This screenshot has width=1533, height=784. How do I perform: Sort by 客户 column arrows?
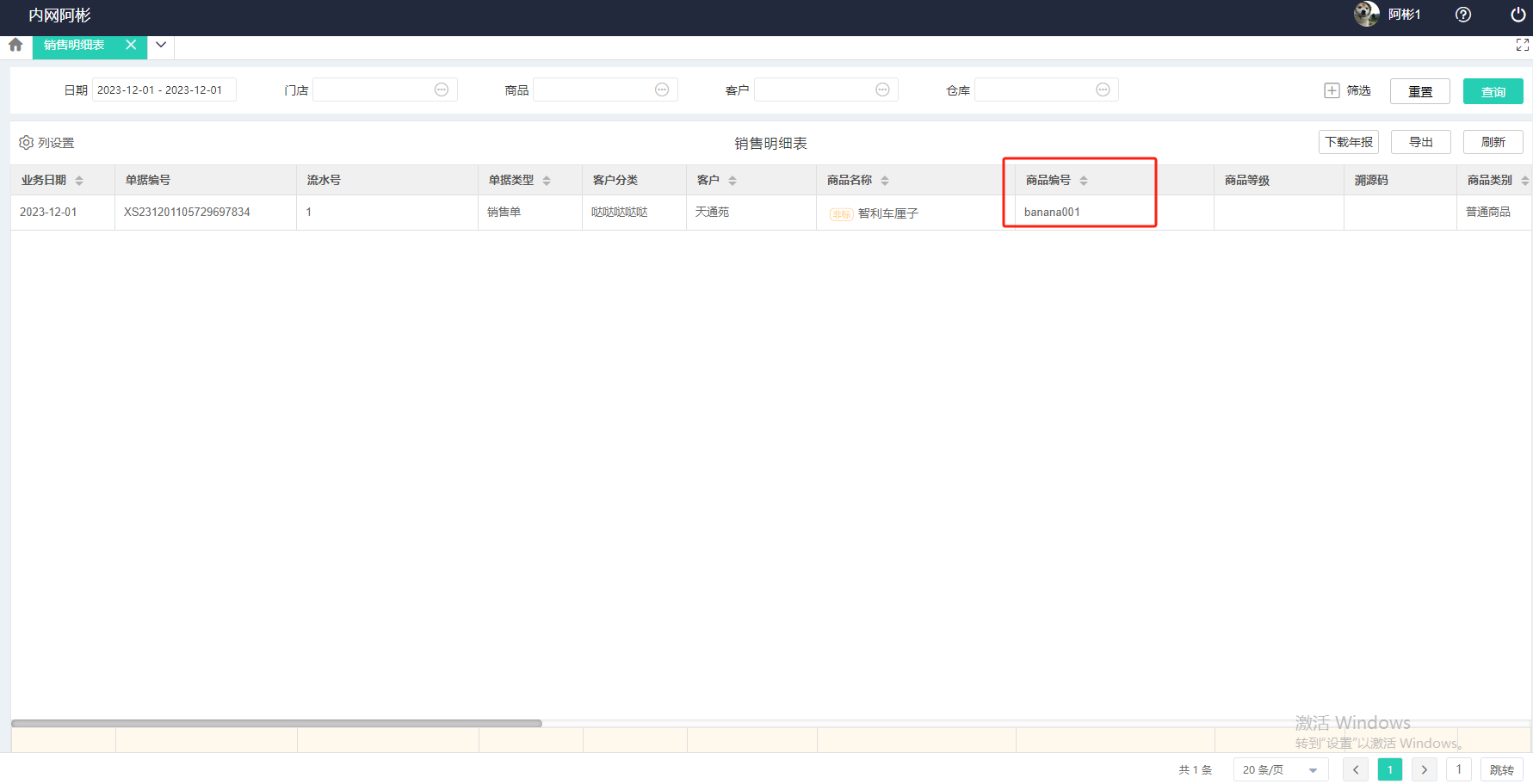pyautogui.click(x=733, y=181)
